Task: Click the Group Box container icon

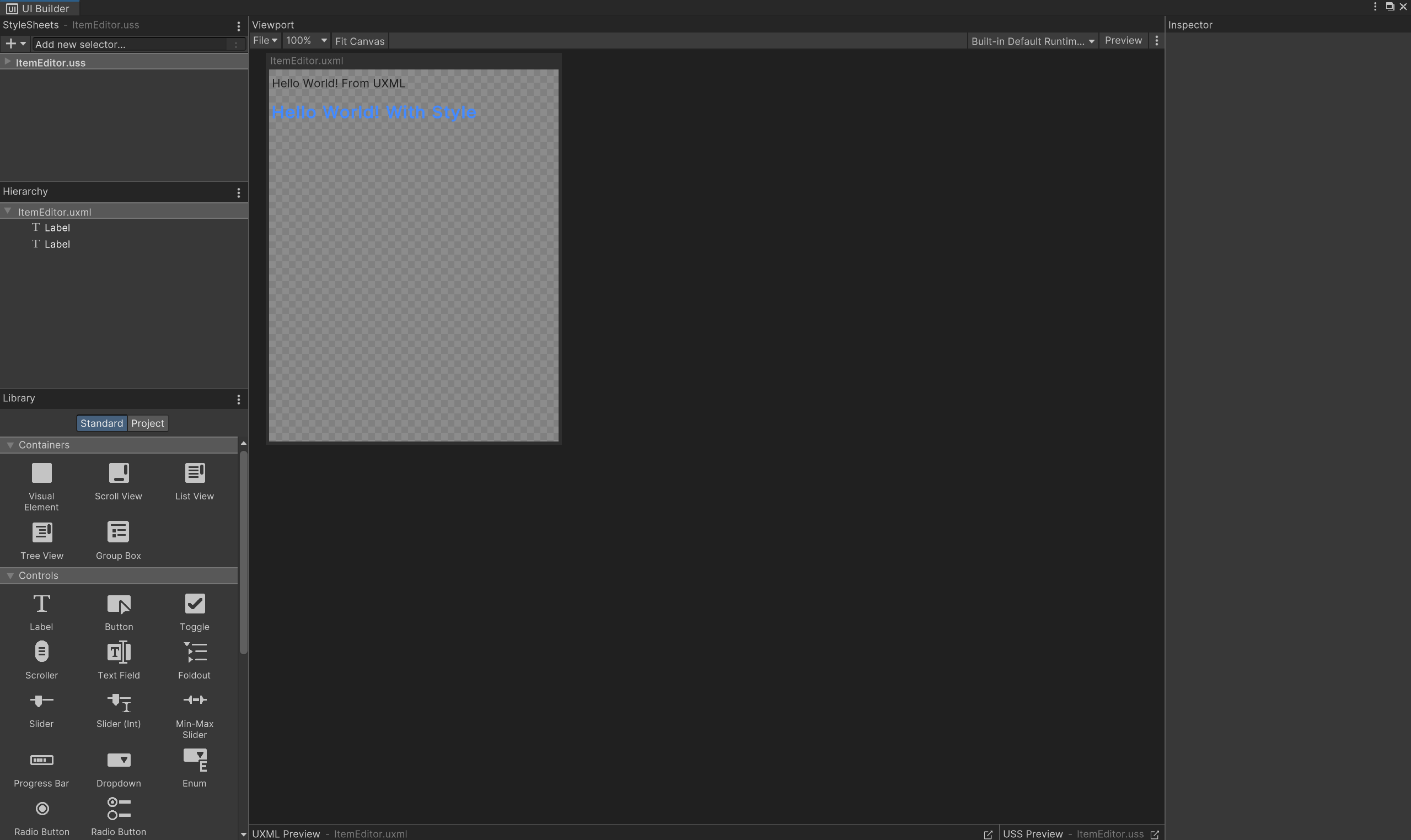Action: point(119,532)
